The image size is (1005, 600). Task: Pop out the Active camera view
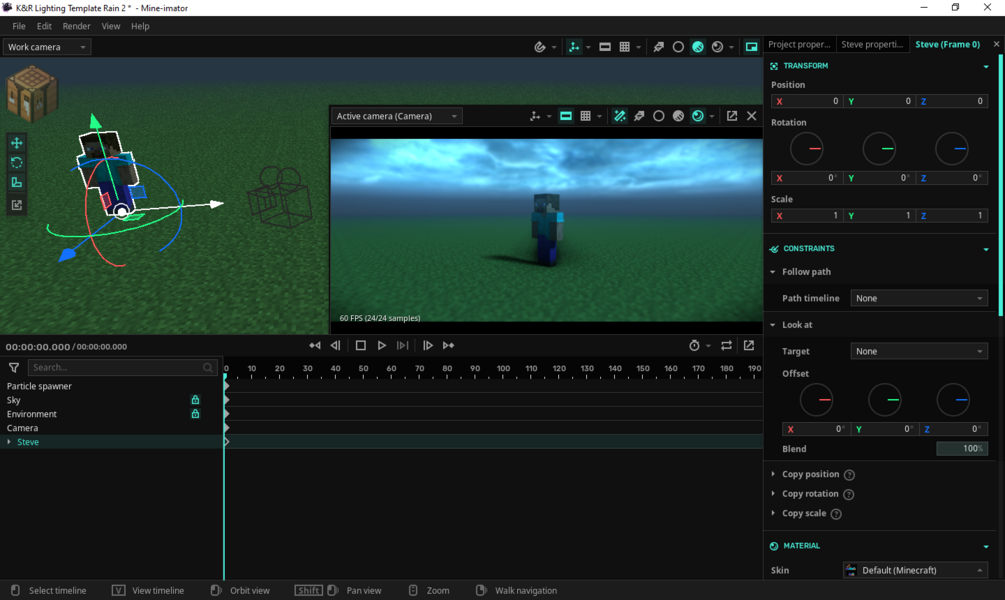coord(731,116)
